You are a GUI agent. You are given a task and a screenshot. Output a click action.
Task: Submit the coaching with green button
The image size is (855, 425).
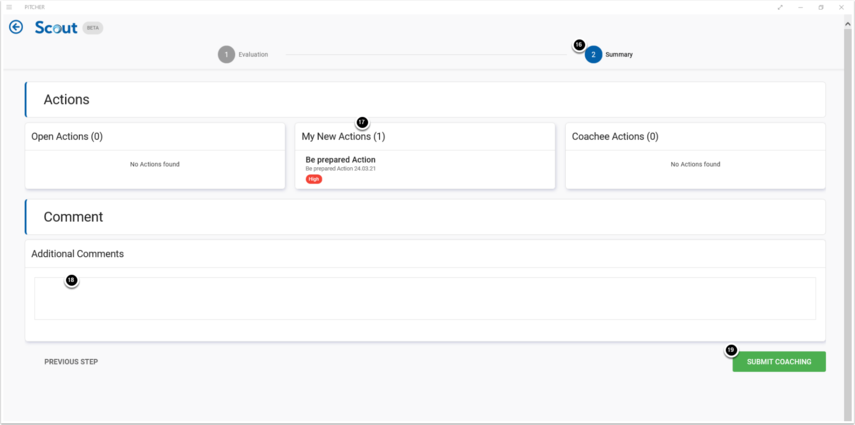tap(779, 361)
